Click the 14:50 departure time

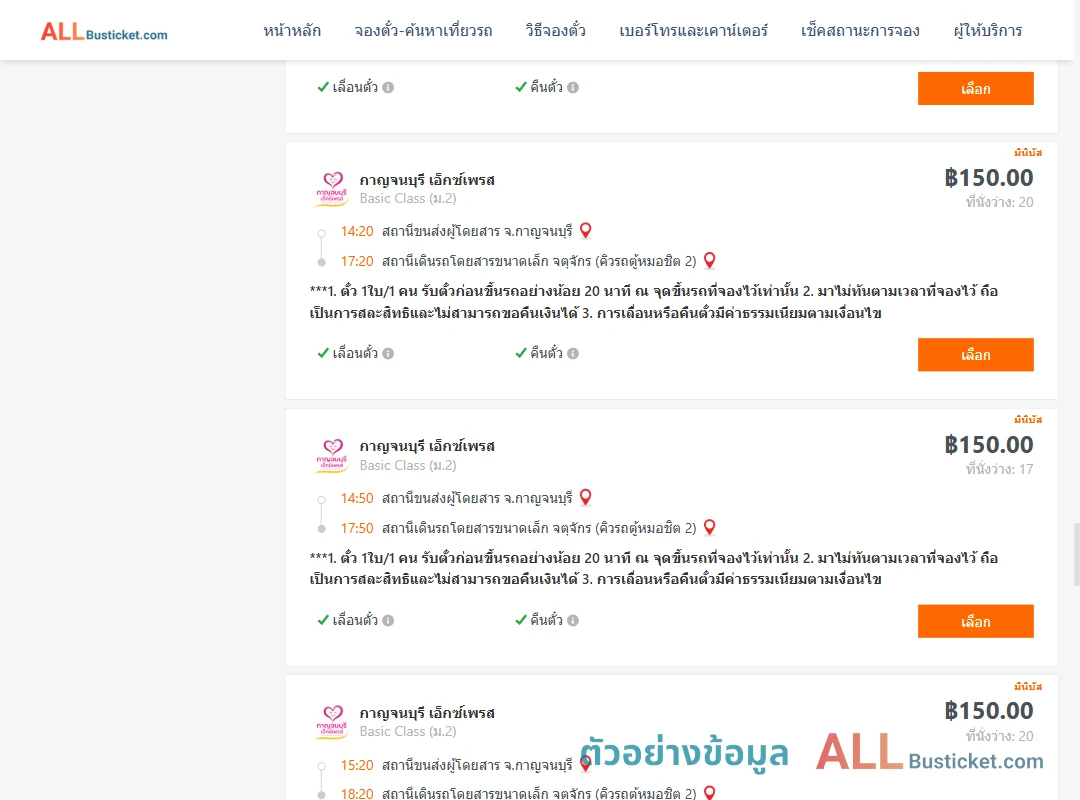pos(357,498)
